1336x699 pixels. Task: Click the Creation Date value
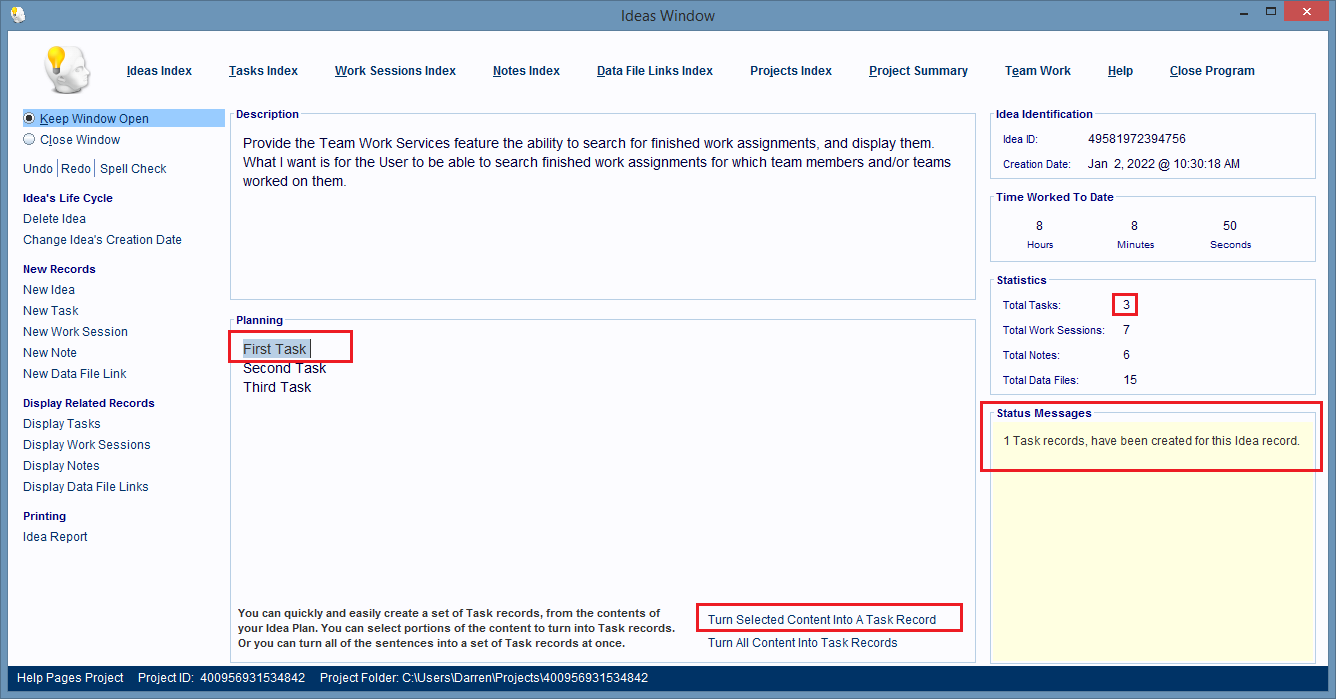pos(1164,164)
